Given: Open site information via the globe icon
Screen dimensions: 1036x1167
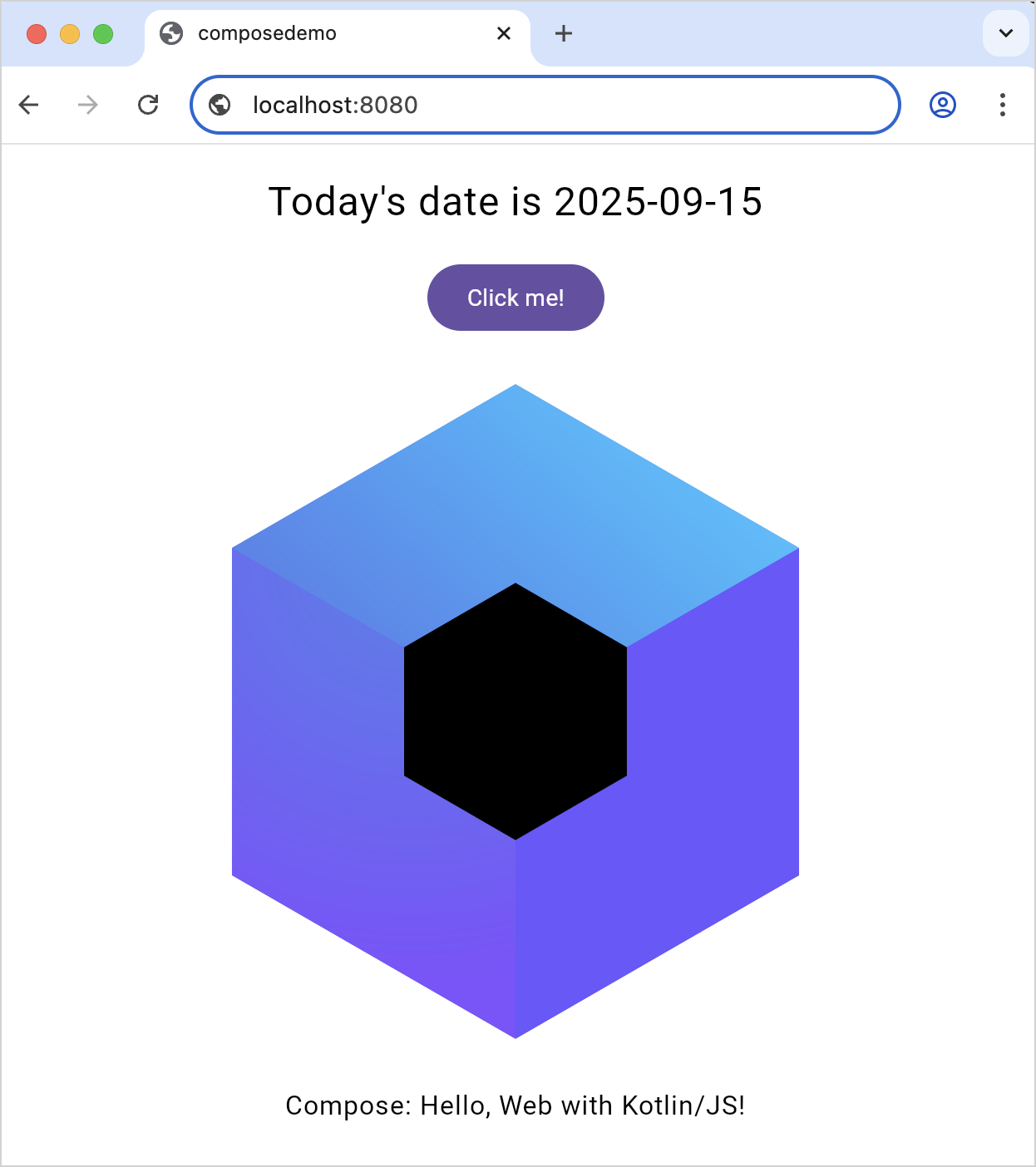Looking at the screenshot, I should 220,105.
